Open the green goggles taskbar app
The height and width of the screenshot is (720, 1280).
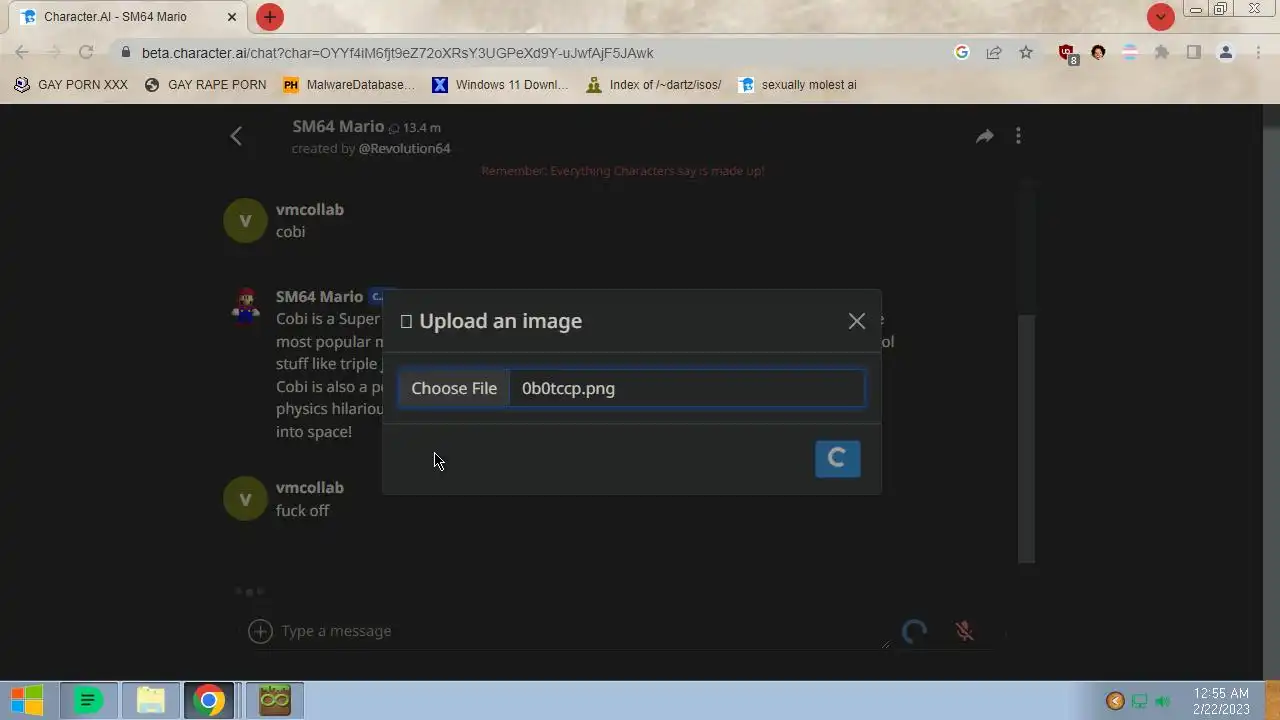tap(274, 700)
